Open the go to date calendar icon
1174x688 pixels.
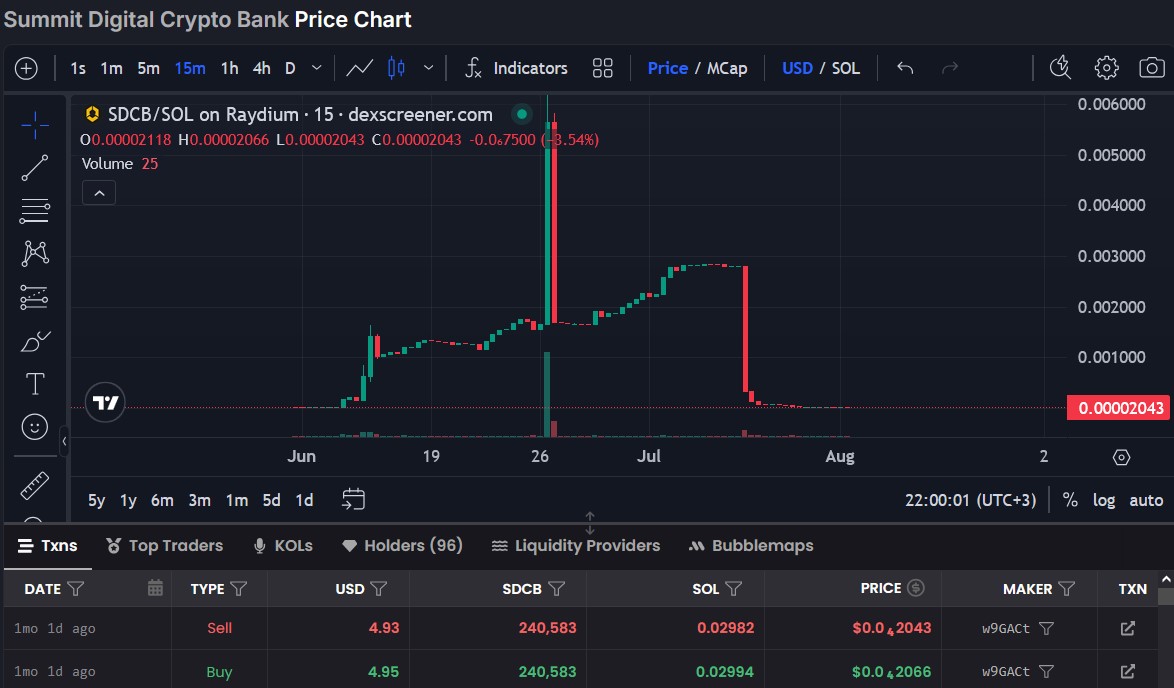point(353,499)
